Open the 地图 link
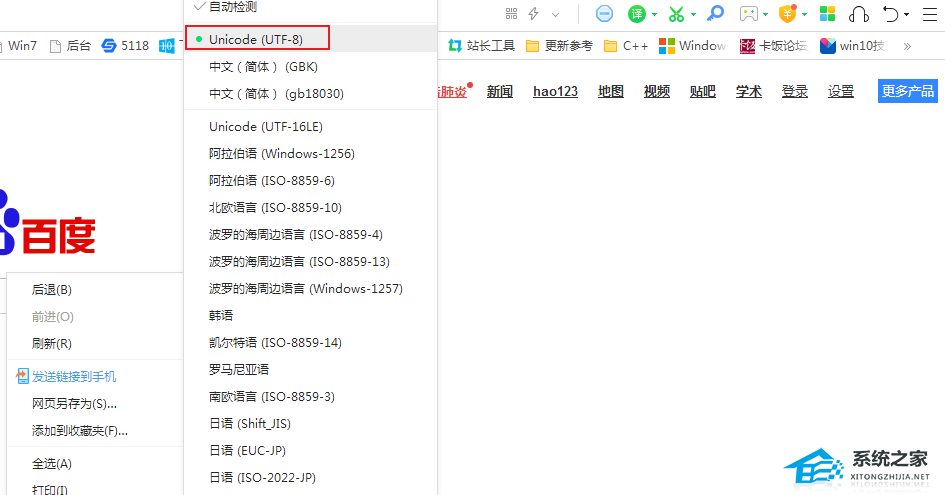 point(611,92)
